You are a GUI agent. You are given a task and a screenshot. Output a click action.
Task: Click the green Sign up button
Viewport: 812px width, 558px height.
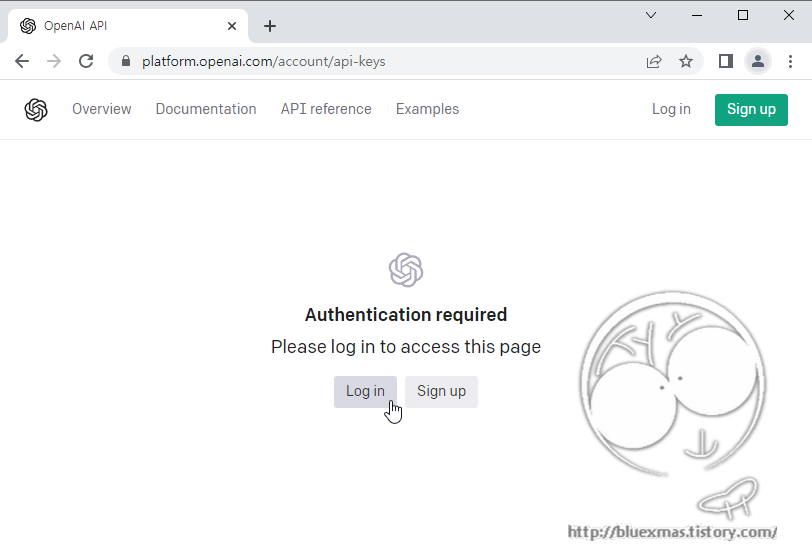click(751, 110)
